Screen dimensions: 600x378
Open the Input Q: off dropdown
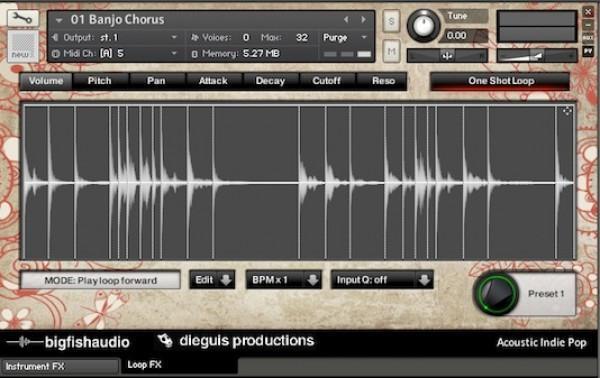pyautogui.click(x=382, y=280)
